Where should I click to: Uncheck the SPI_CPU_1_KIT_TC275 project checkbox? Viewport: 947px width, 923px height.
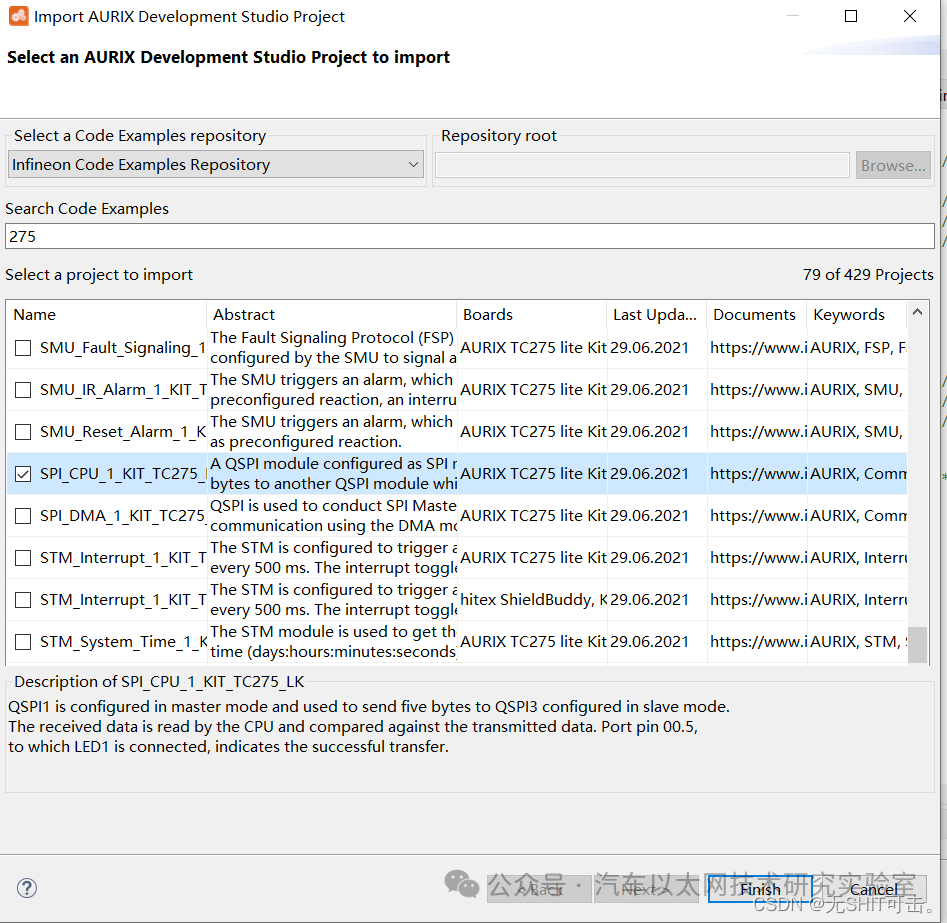tap(23, 474)
